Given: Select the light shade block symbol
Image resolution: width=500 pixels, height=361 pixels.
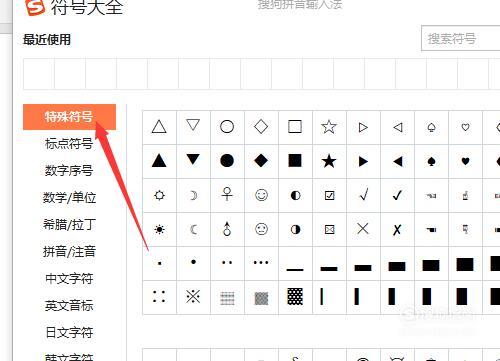Looking at the screenshot, I should click(227, 299).
